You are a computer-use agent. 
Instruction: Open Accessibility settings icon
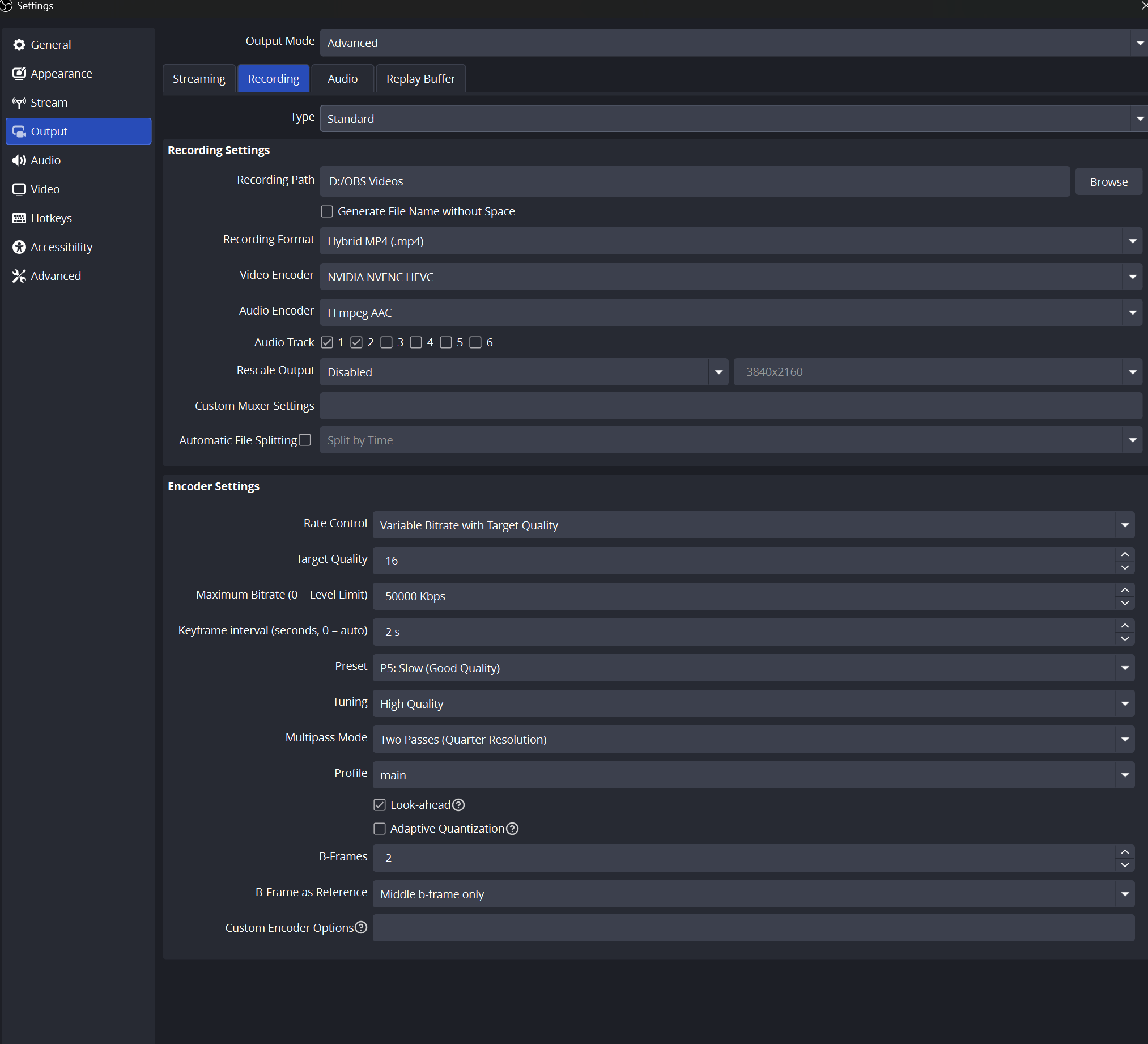click(19, 247)
